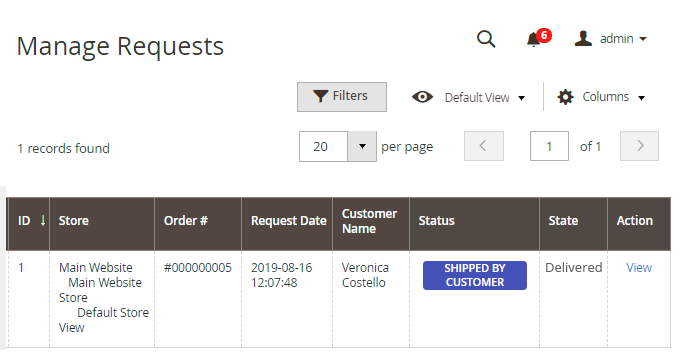This screenshot has height=361, width=684.
Task: Click the Filters button
Action: tap(342, 97)
